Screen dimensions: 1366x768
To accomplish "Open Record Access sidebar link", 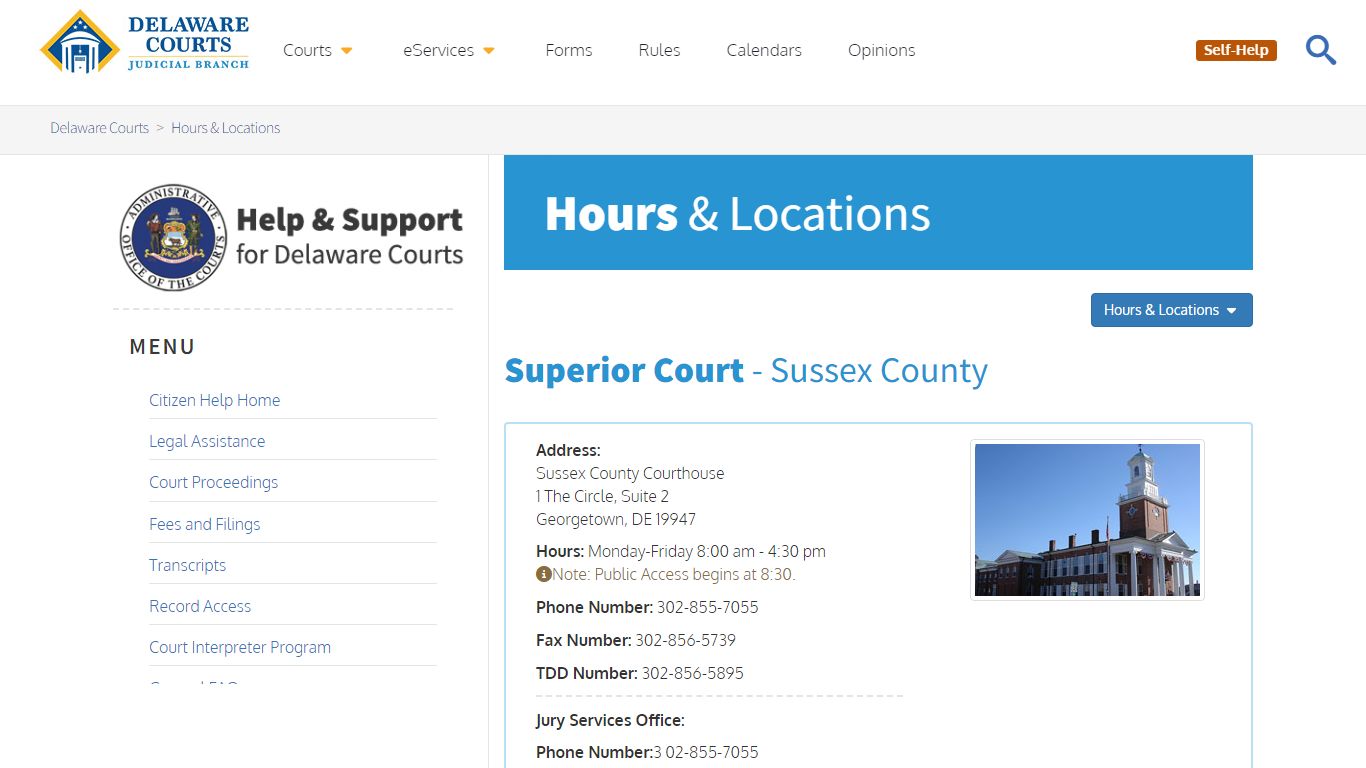I will pyautogui.click(x=200, y=606).
